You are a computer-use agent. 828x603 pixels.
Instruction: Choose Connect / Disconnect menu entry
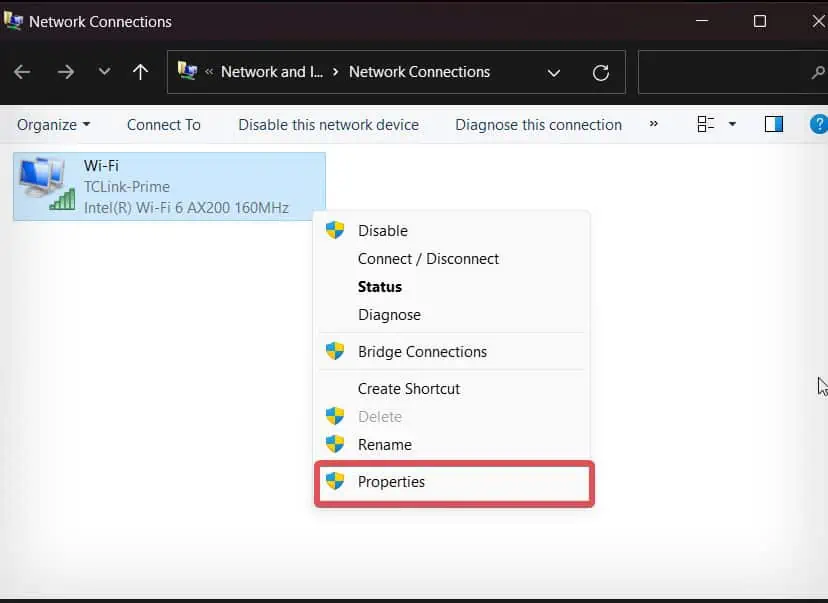click(453, 259)
